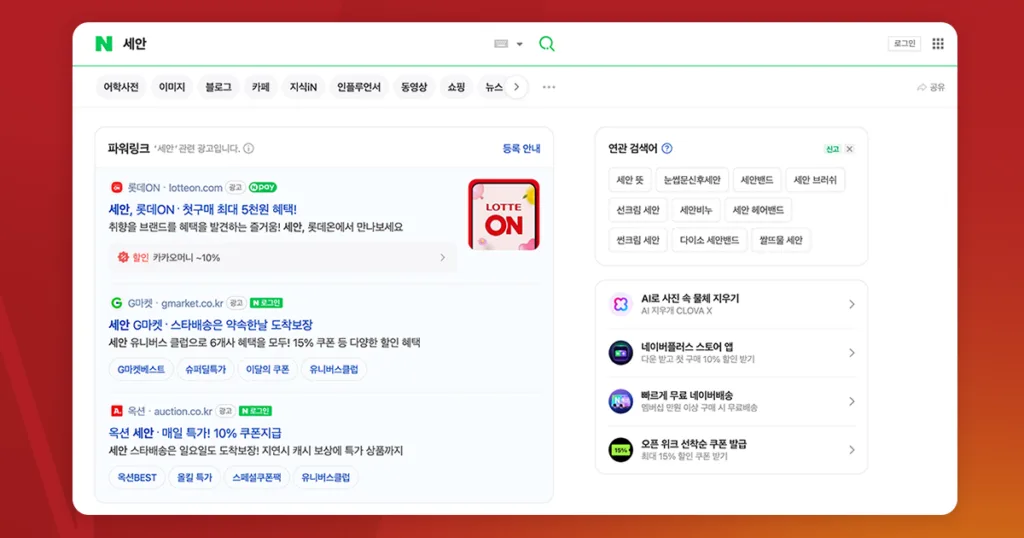Open the 카페 tab
The height and width of the screenshot is (538, 1024).
coord(261,87)
